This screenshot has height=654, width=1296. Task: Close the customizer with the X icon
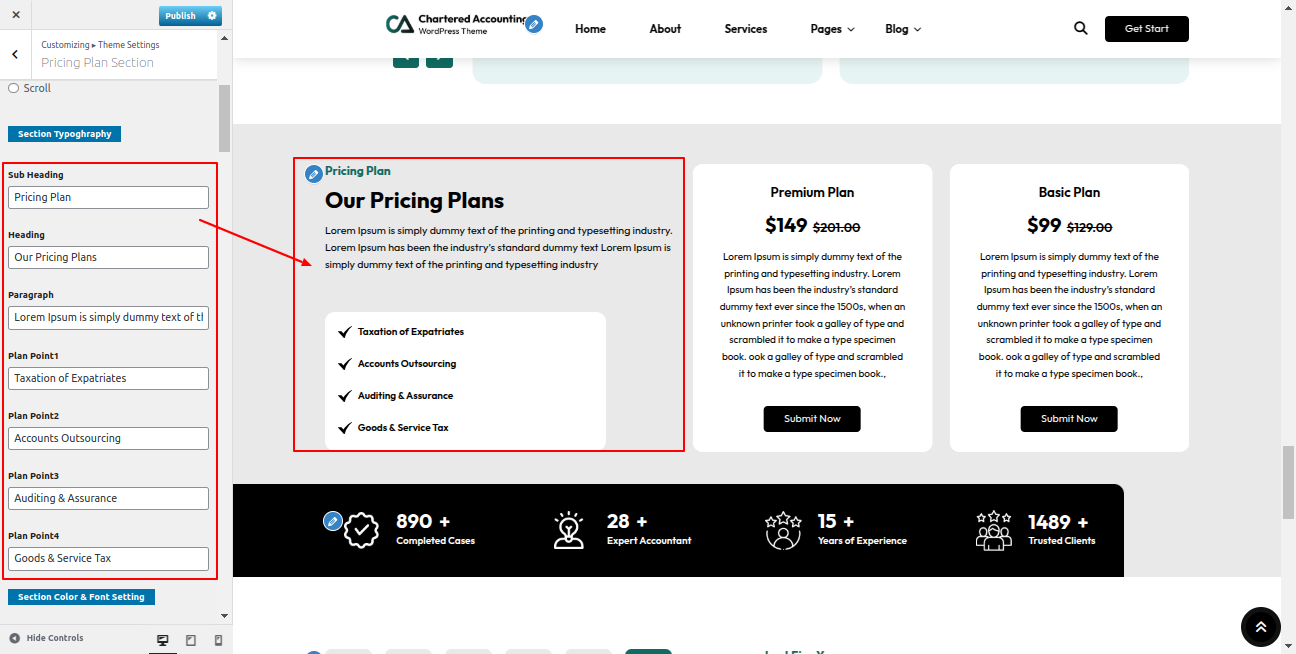click(x=15, y=15)
